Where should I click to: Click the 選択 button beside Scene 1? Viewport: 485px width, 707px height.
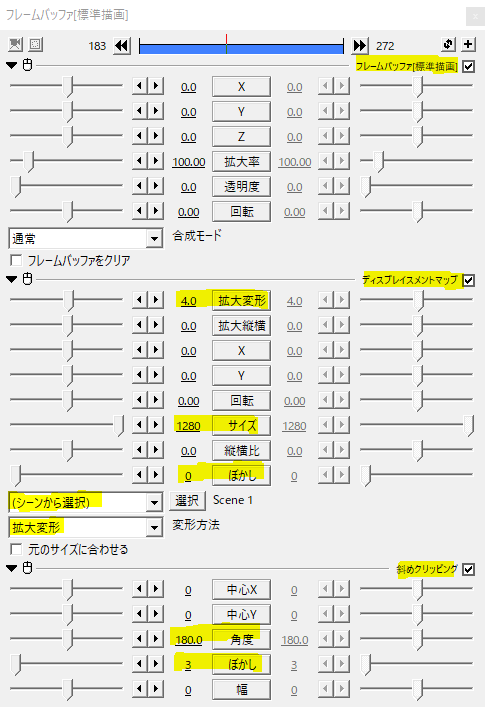click(x=187, y=500)
